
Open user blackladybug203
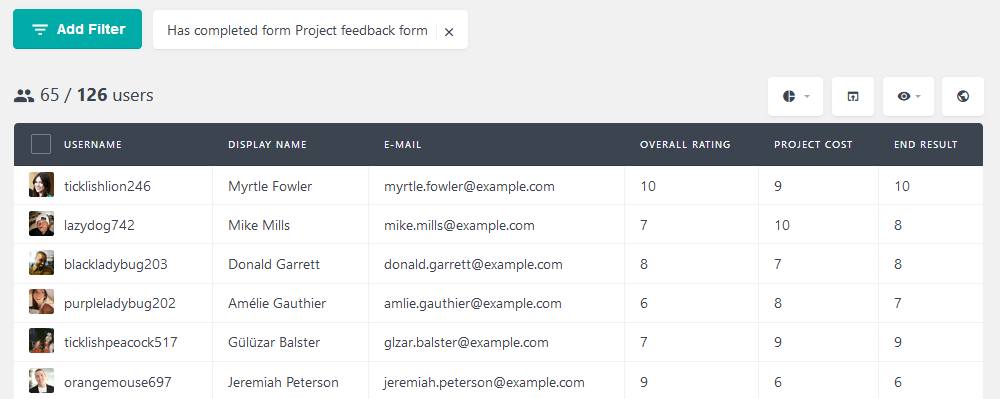point(115,265)
